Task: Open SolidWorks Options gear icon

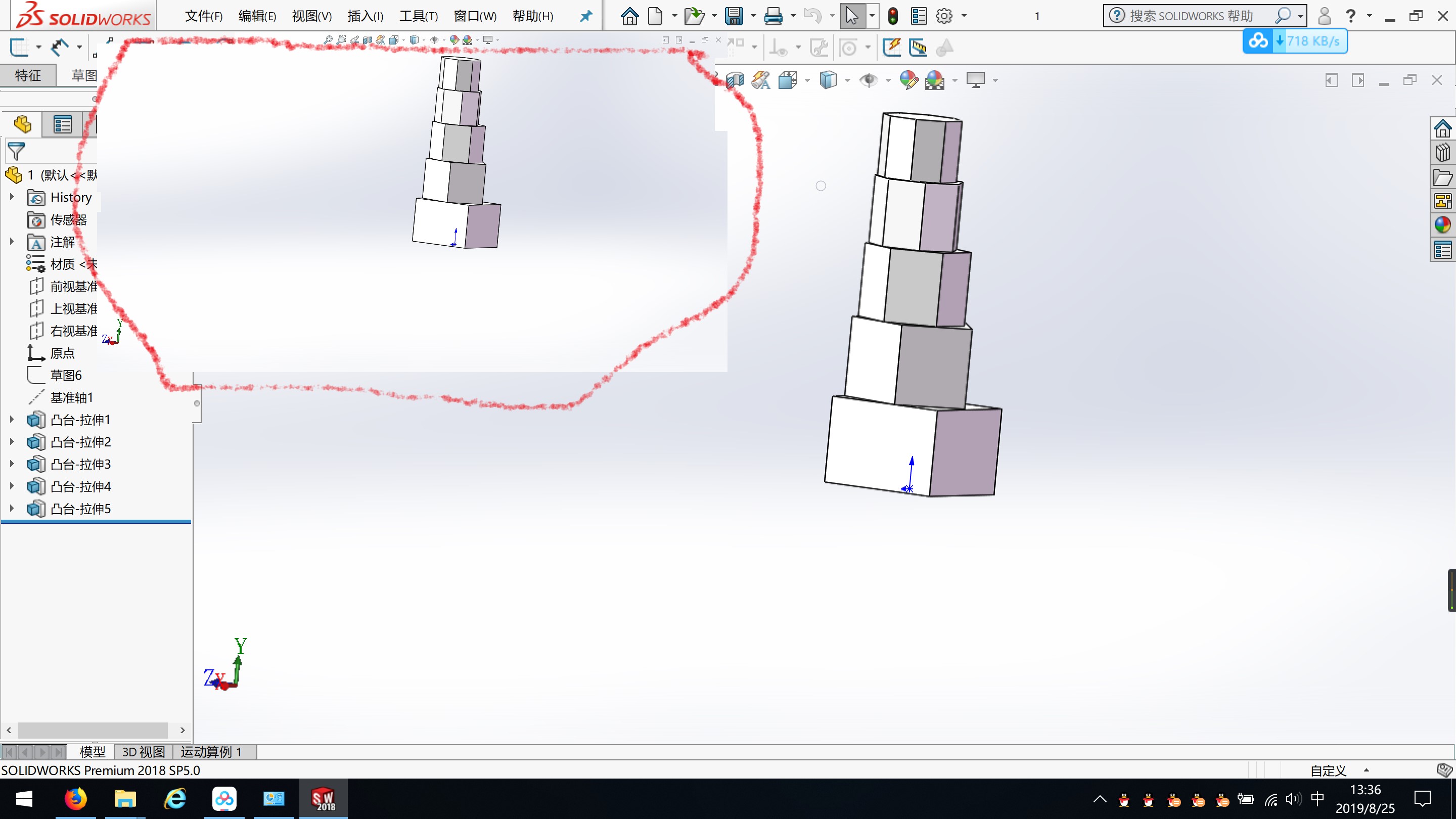Action: (x=944, y=16)
